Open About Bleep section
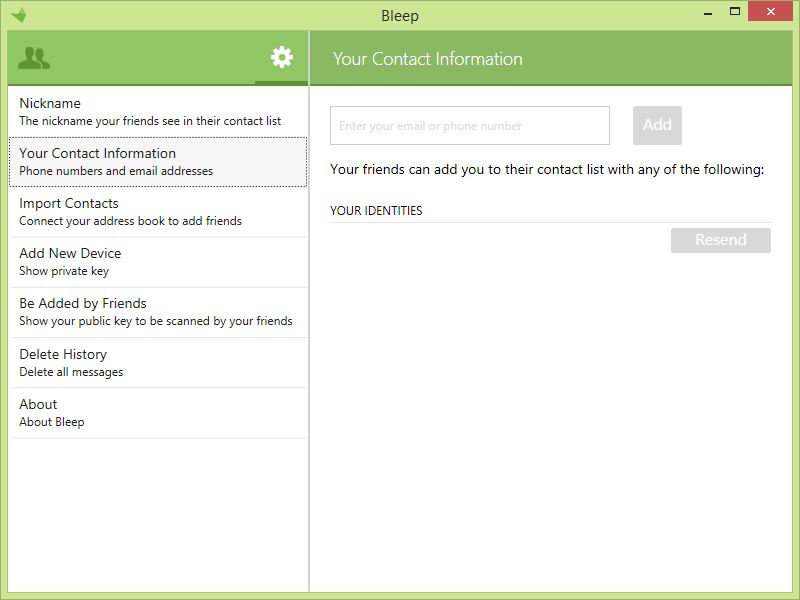 158,412
